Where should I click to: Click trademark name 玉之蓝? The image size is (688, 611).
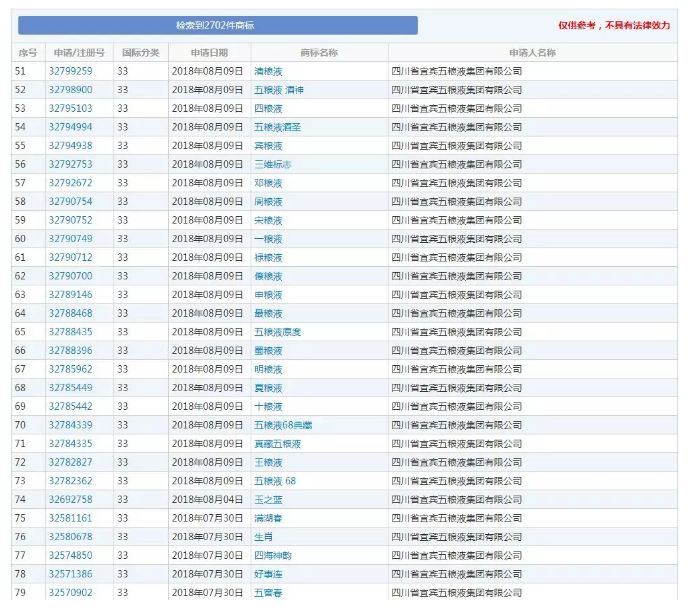[x=268, y=500]
